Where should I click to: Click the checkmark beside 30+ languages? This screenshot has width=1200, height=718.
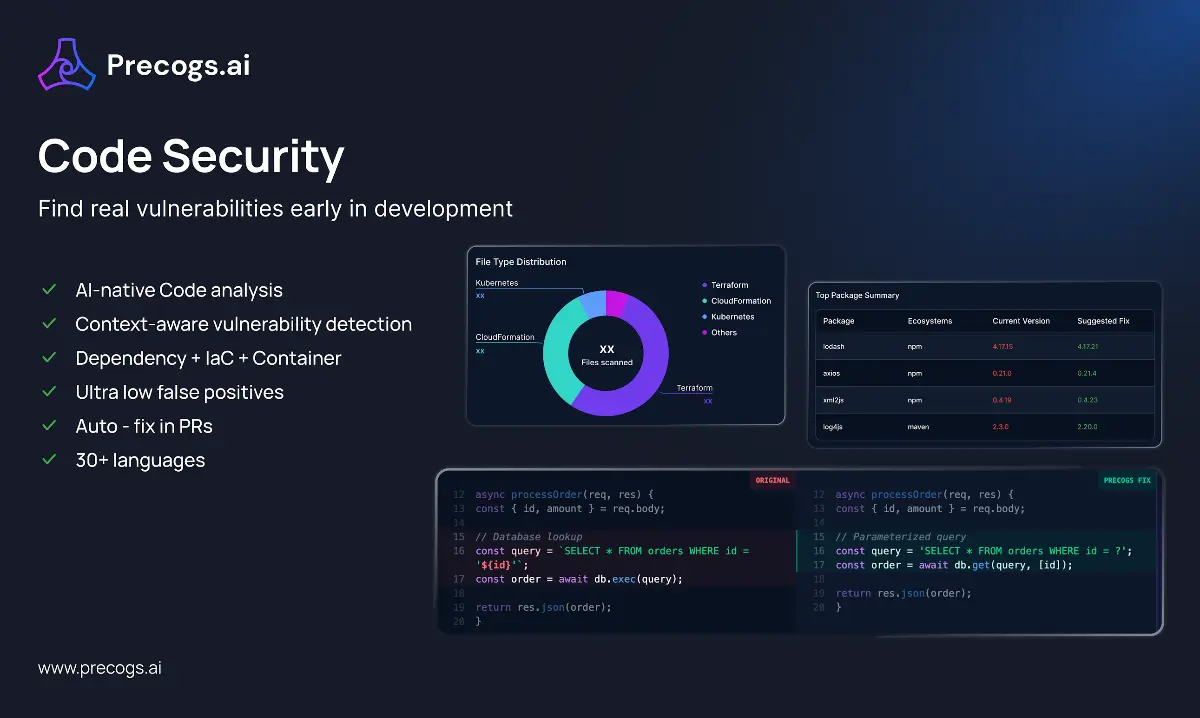click(x=49, y=460)
